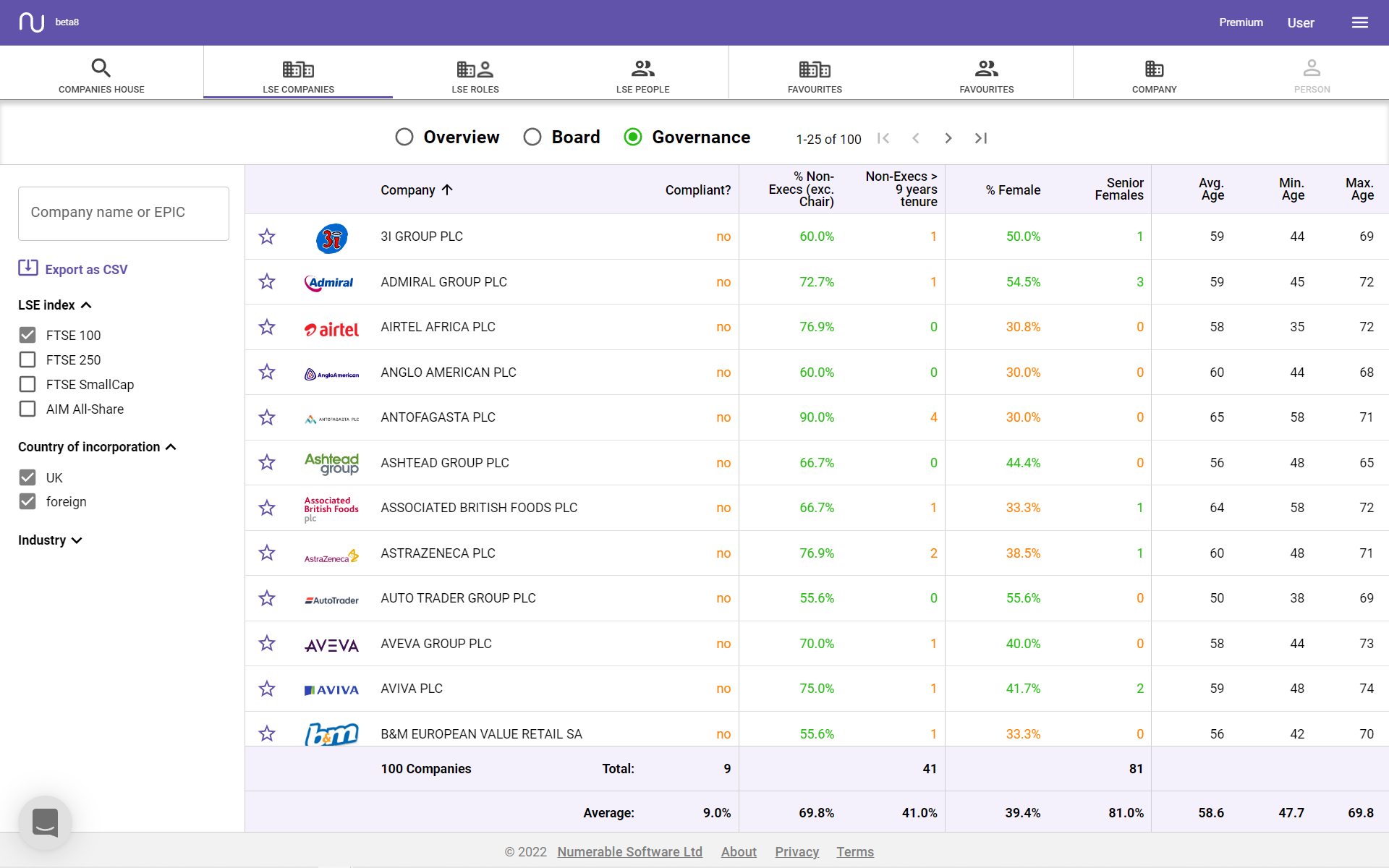Click the 3i company logo
The height and width of the screenshot is (868, 1389).
point(332,238)
